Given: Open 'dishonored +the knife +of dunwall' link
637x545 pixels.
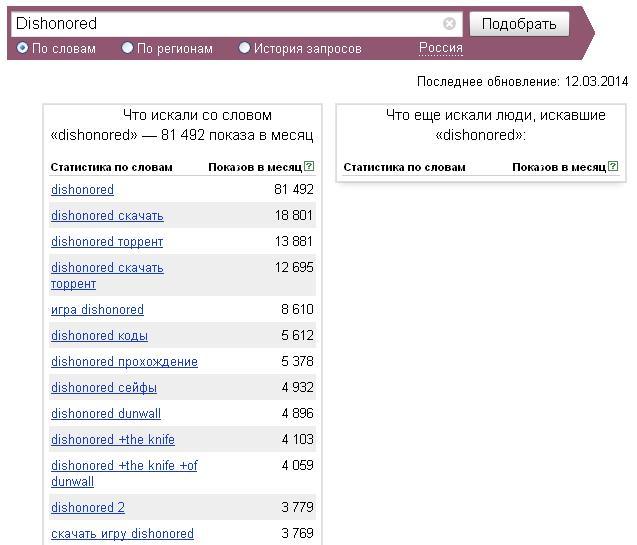Looking at the screenshot, I should click(x=124, y=473).
